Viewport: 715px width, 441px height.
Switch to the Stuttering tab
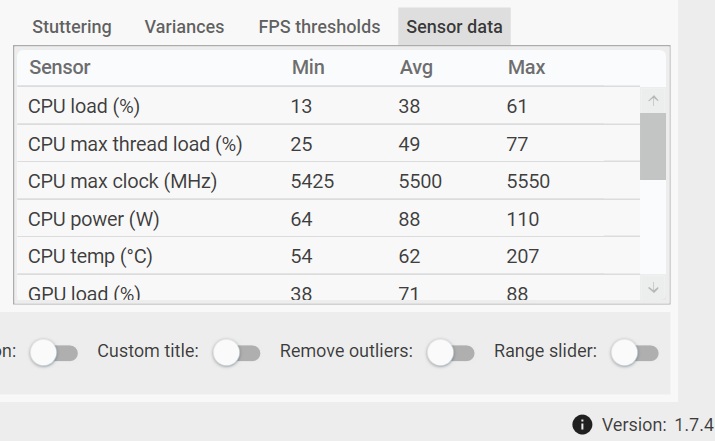tap(72, 27)
